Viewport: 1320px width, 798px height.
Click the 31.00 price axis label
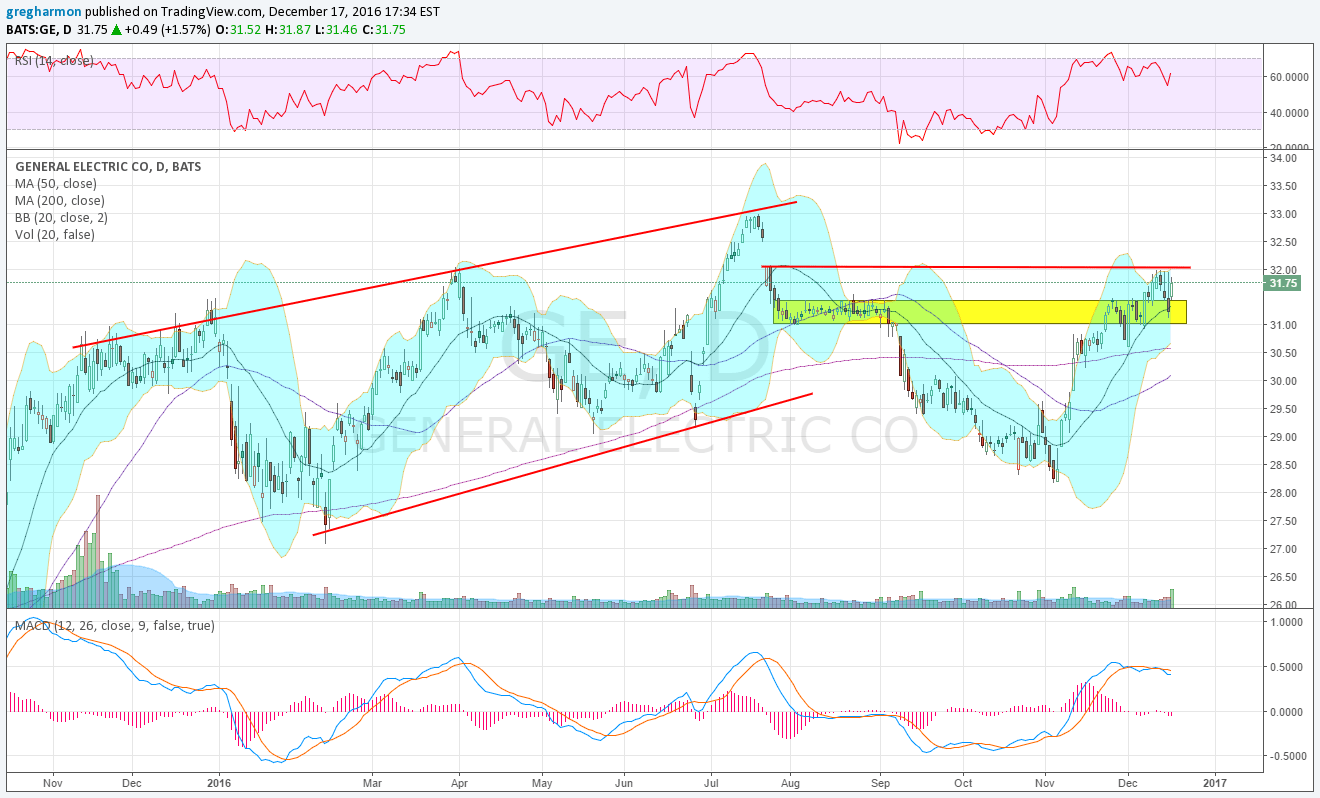point(1283,325)
